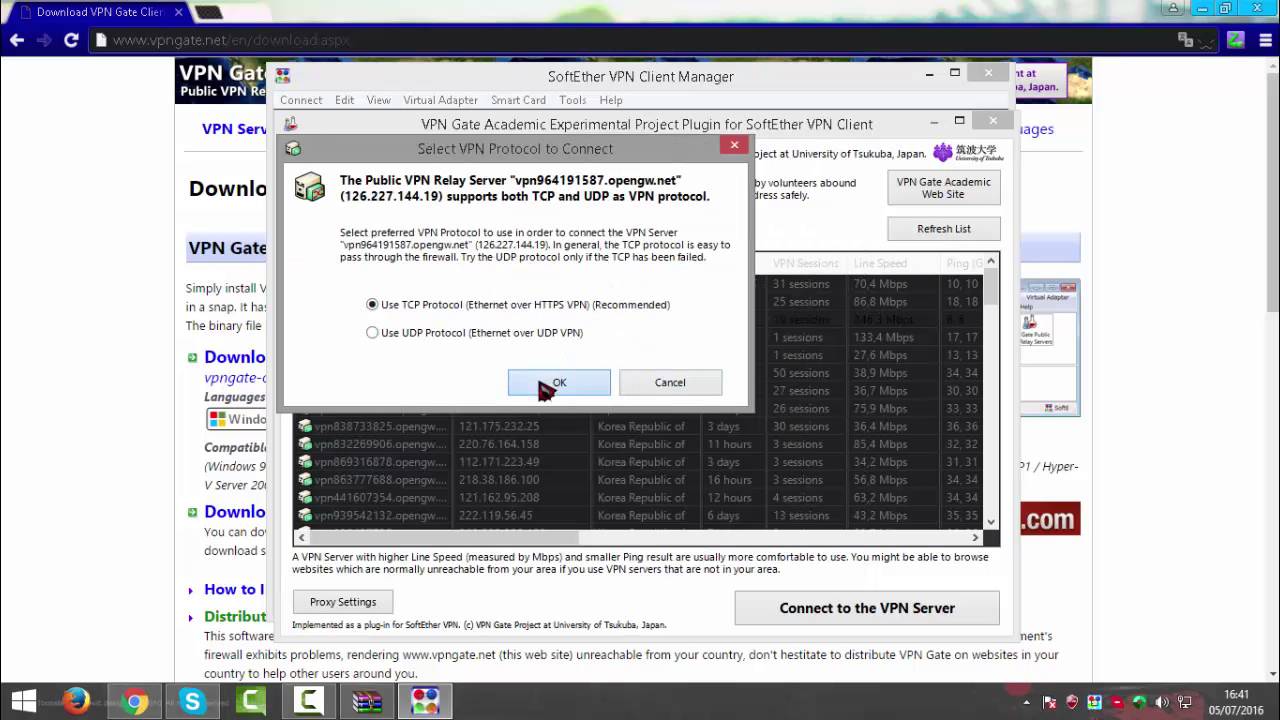
Task: Open the Tools menu in VPN Client Manager
Action: pyautogui.click(x=573, y=100)
